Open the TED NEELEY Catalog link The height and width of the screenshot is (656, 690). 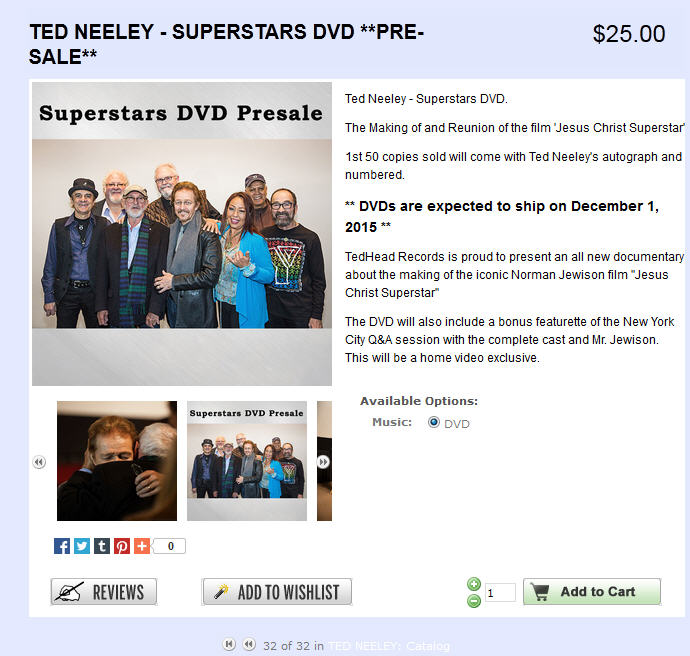[389, 646]
